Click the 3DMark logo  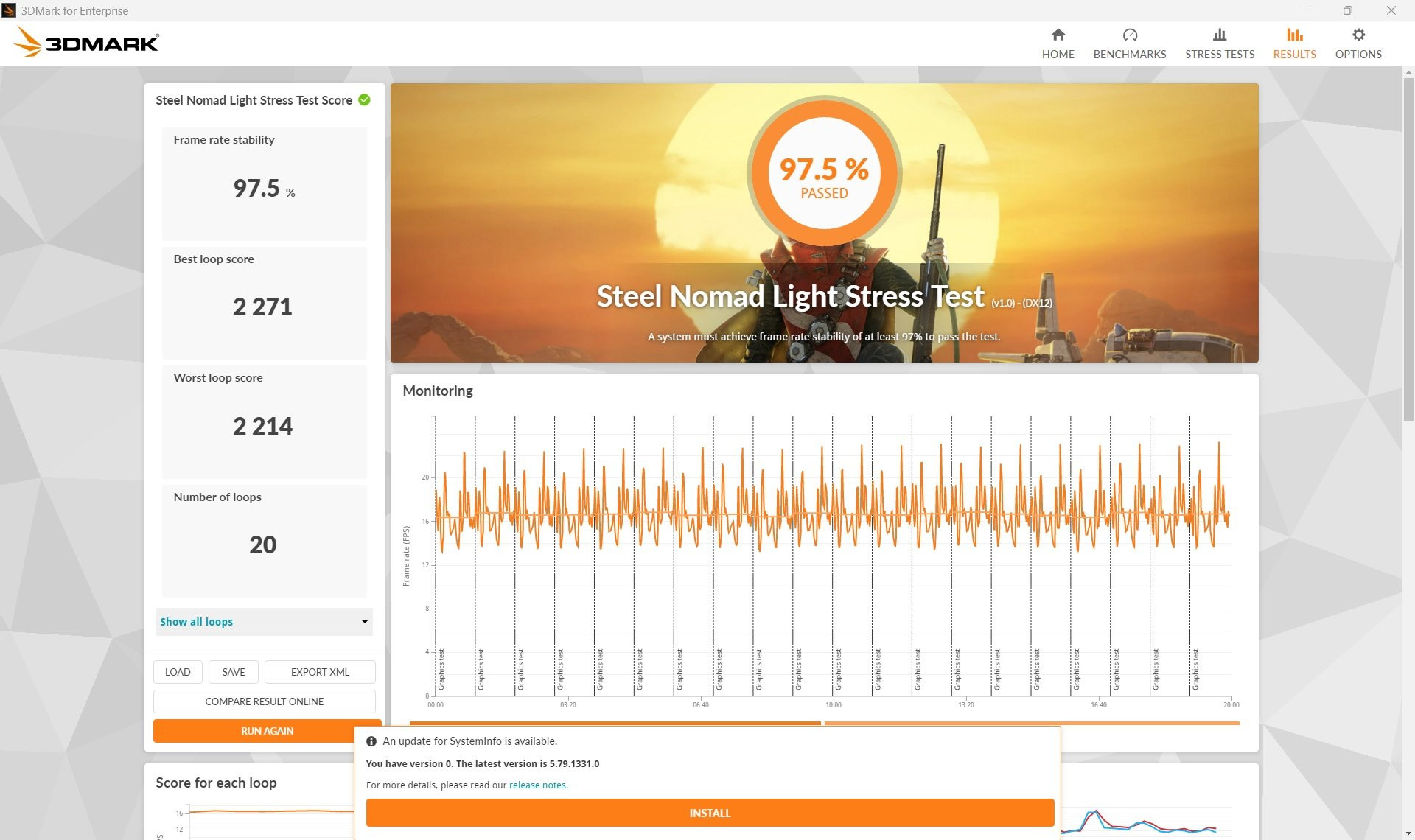coord(86,42)
